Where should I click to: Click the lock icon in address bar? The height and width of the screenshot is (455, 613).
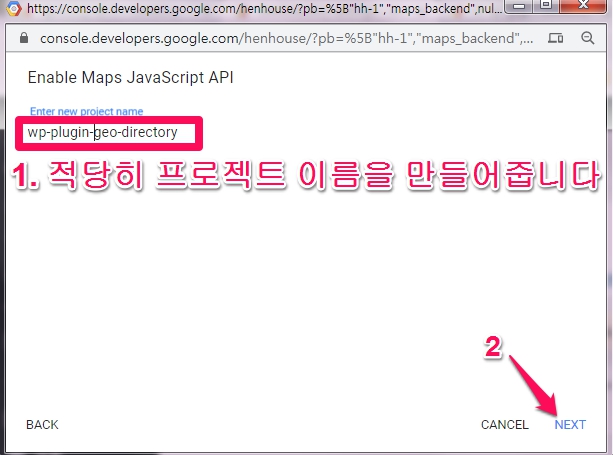(24, 38)
